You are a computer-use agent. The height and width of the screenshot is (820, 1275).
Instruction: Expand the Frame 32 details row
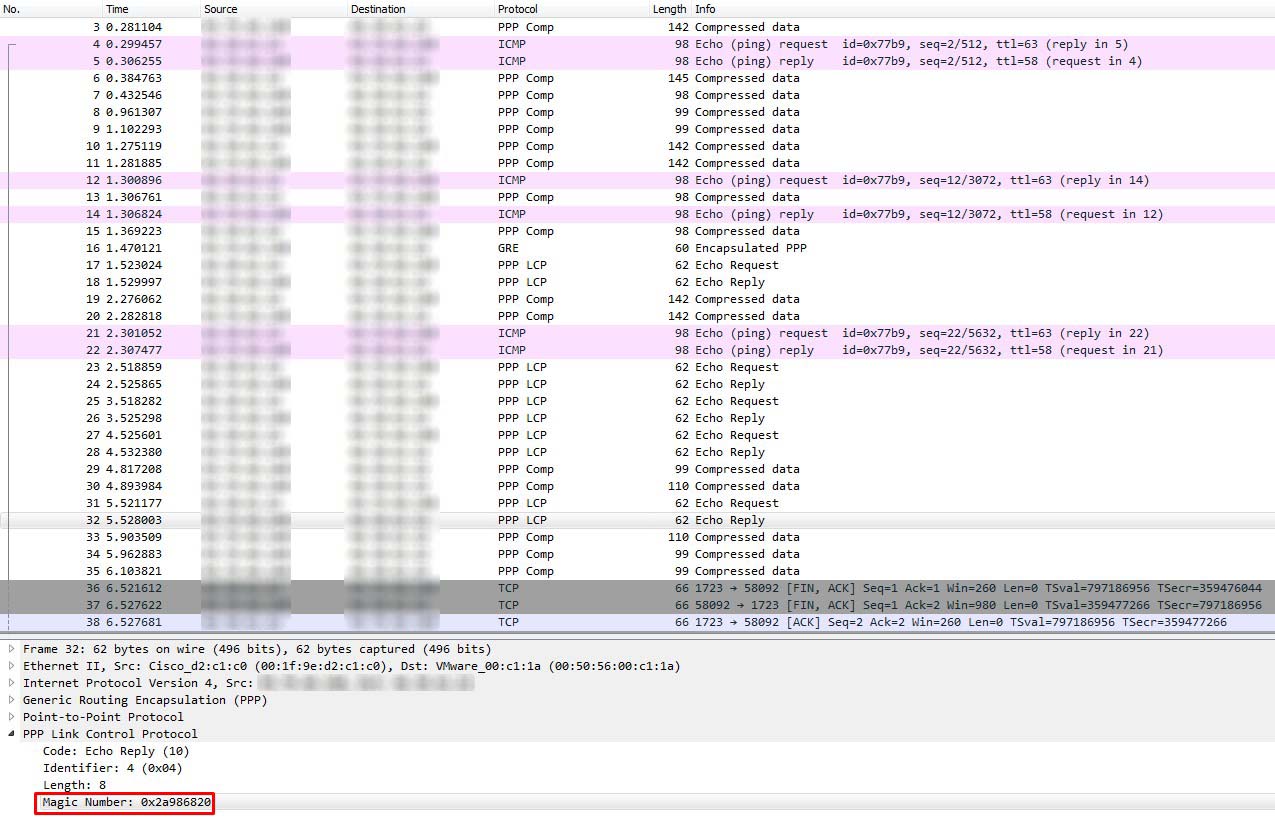point(12,649)
